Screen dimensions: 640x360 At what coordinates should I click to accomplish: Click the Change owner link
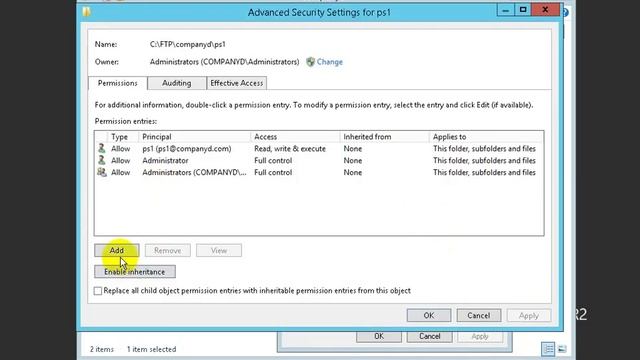(329, 62)
